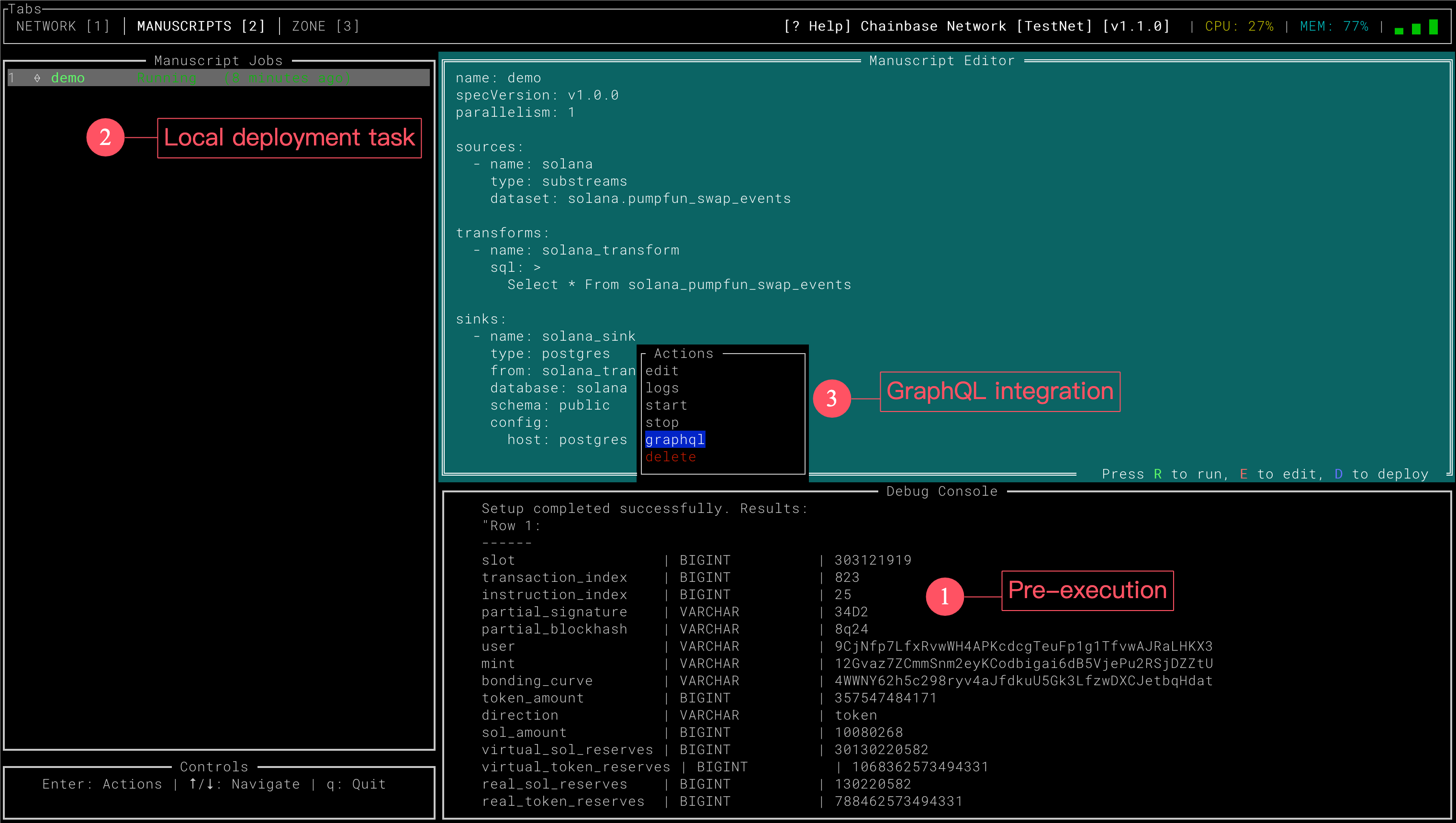Click the bonding_curve address starting 4WWNY62
Screen dimensions: 1456x823
[1023, 681]
